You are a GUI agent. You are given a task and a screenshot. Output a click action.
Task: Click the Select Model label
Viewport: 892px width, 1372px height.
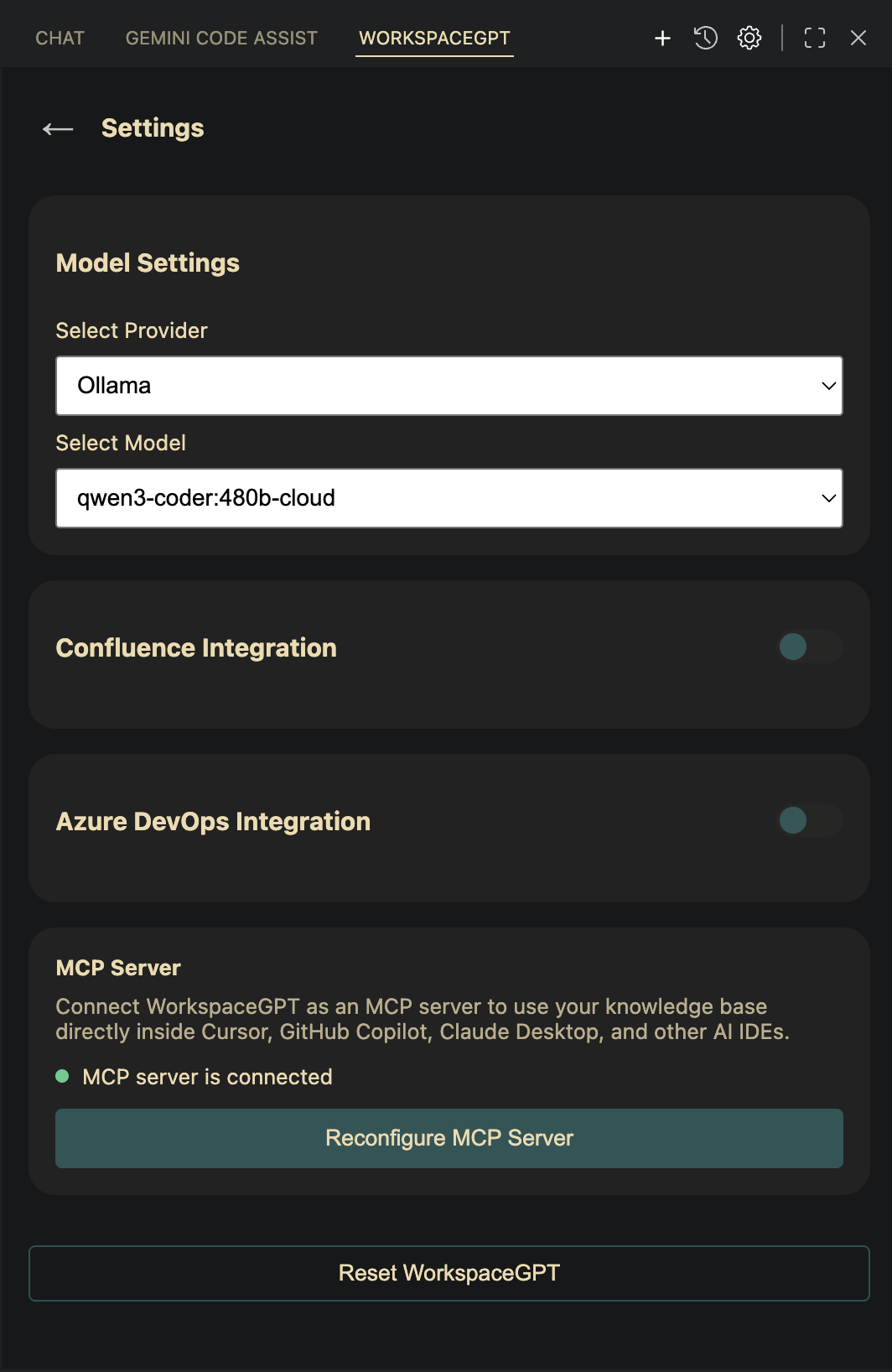click(121, 443)
